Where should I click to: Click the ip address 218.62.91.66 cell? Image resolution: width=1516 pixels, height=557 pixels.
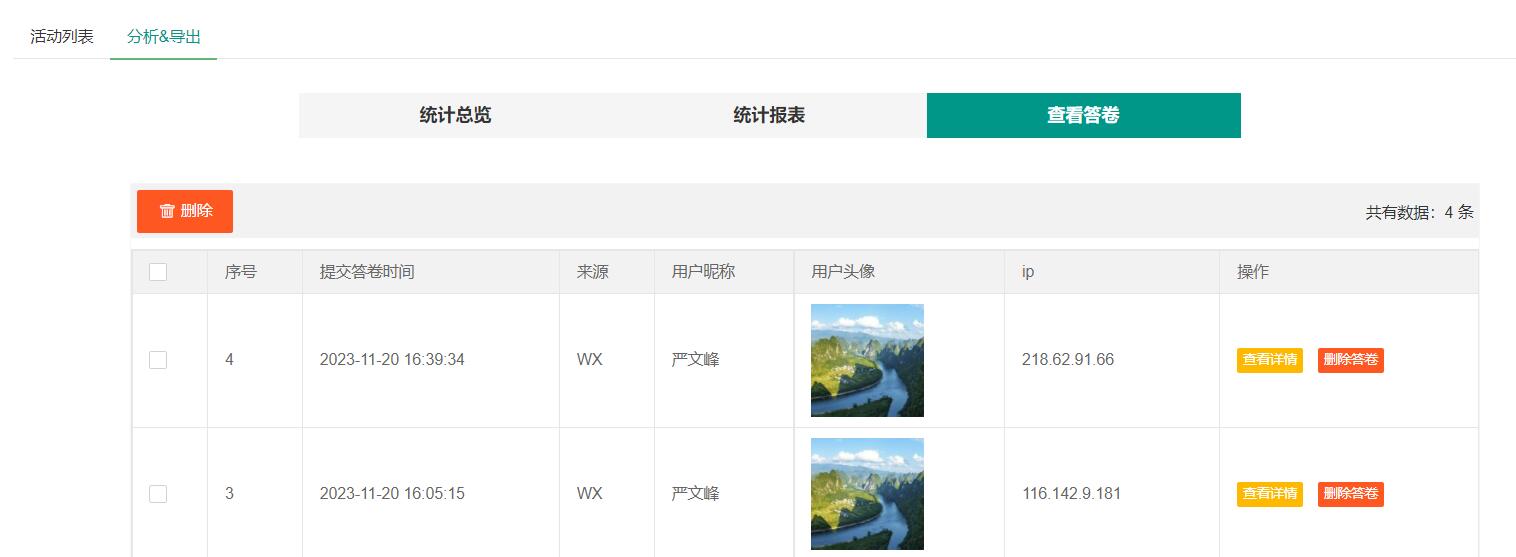coord(1067,360)
